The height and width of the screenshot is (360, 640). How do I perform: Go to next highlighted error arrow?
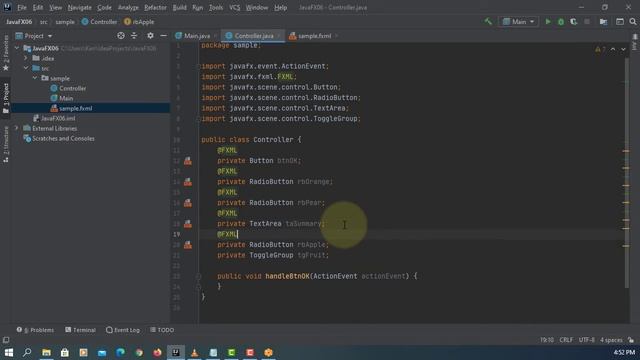tap(623, 49)
